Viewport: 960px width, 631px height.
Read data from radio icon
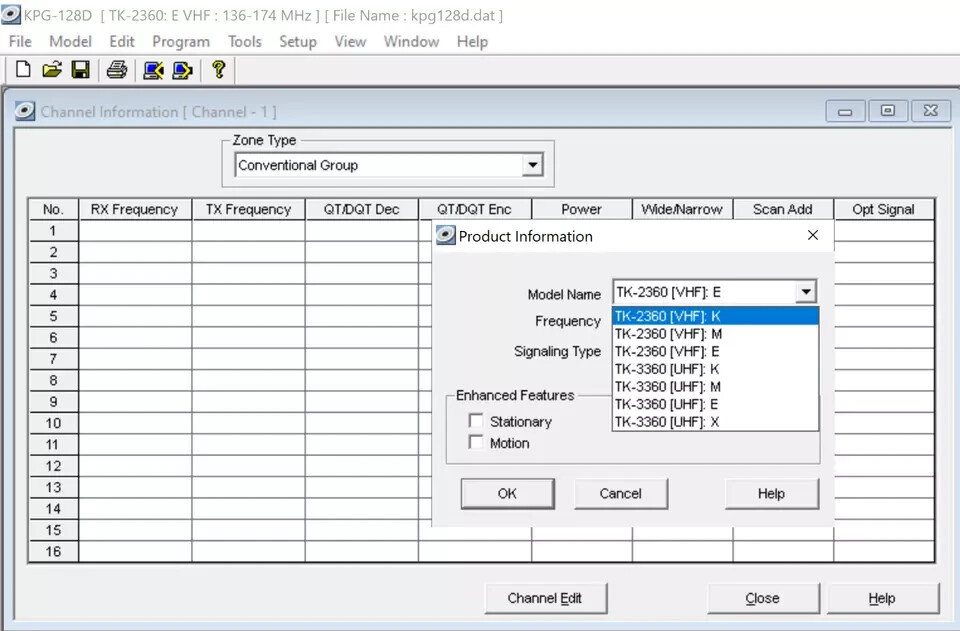click(x=153, y=70)
